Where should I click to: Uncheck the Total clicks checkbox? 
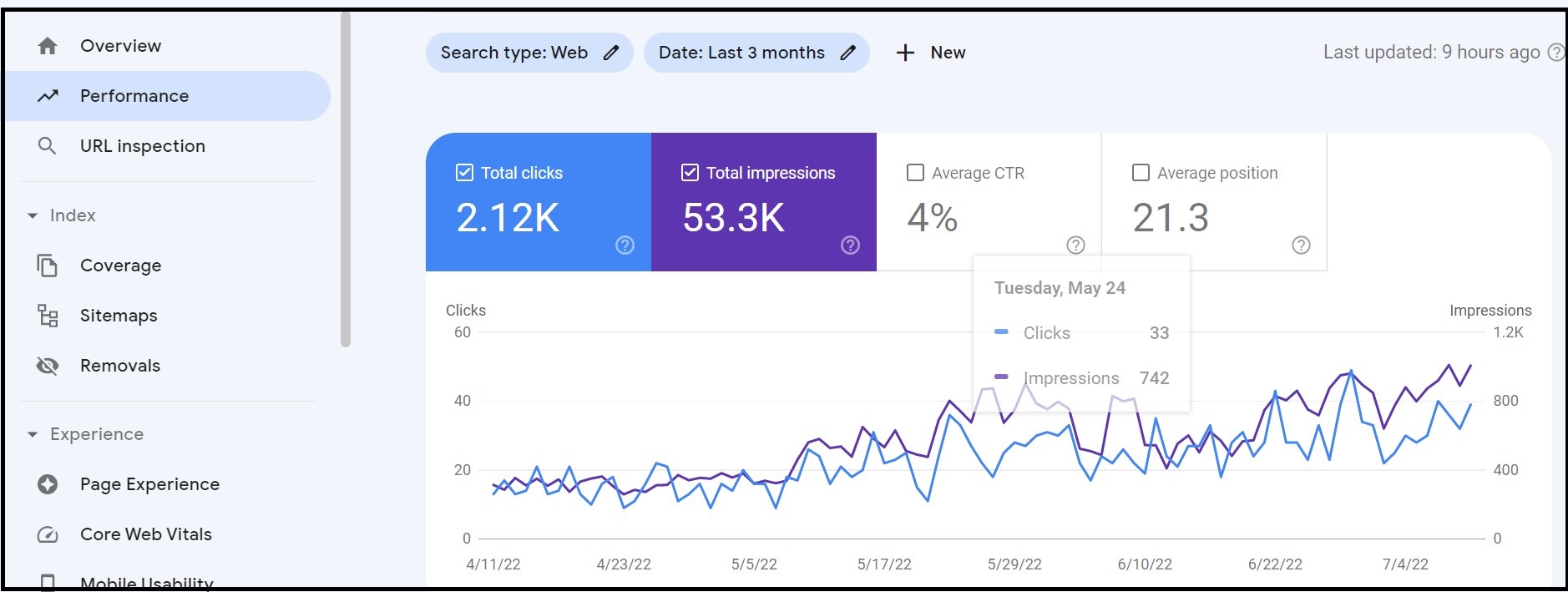464,173
